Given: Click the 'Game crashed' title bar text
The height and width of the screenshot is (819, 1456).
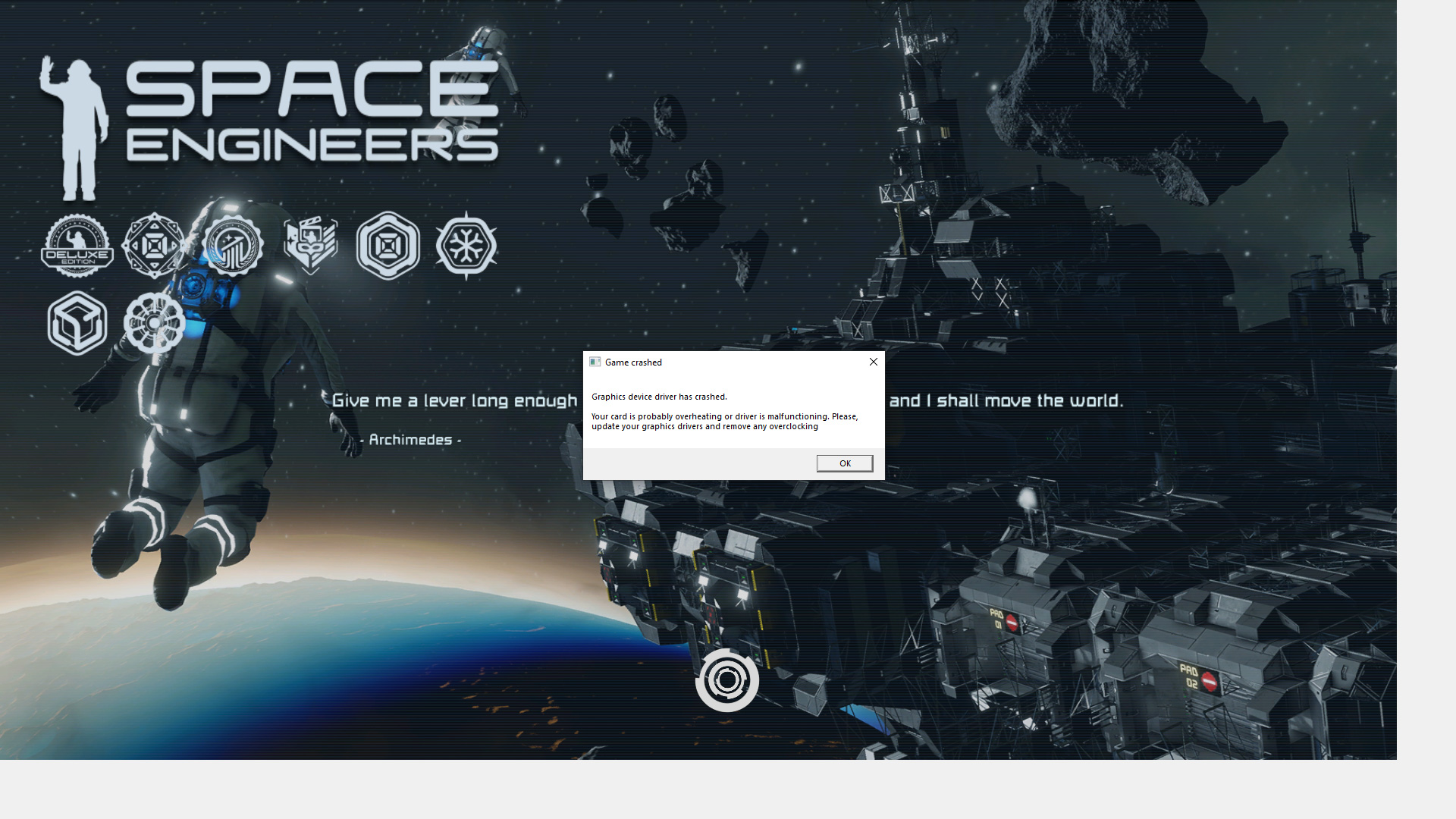Looking at the screenshot, I should tap(633, 362).
